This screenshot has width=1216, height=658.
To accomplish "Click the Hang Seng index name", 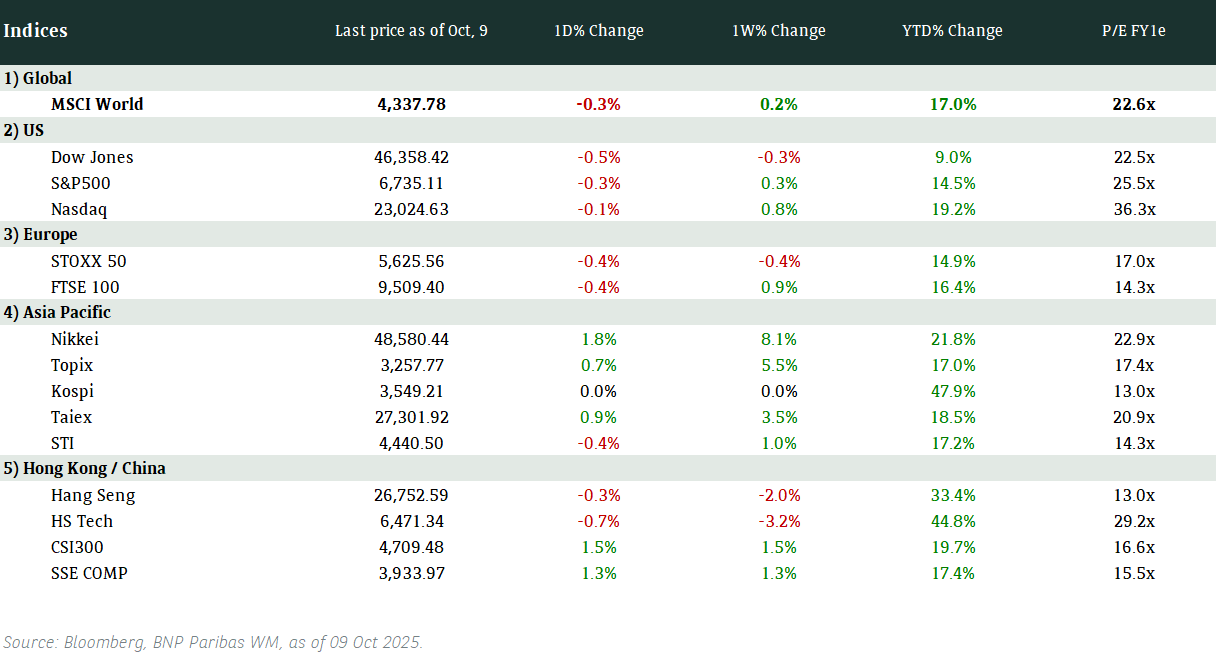I will click(93, 495).
